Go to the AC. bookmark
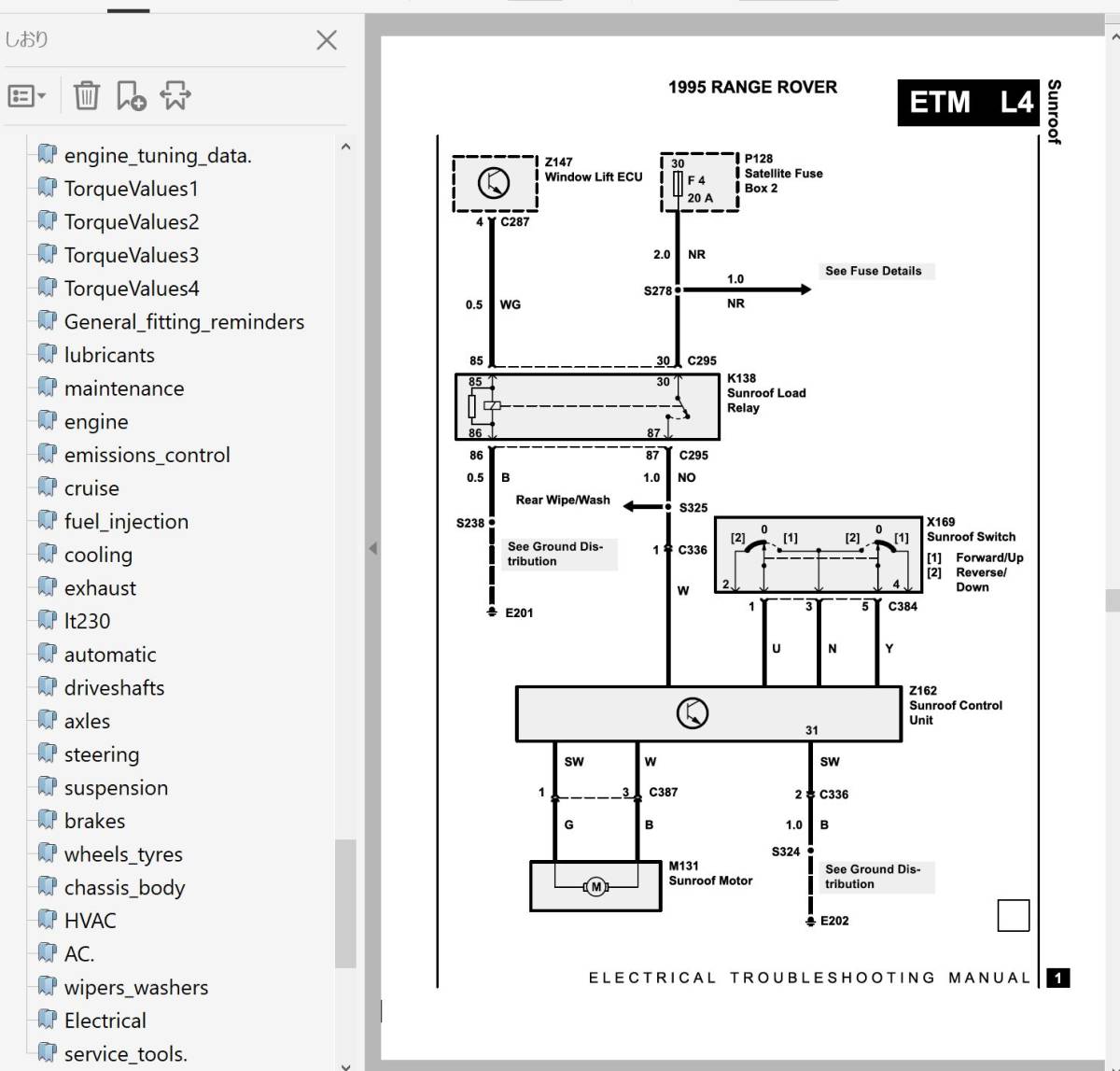The height and width of the screenshot is (1071, 1120). pyautogui.click(x=79, y=954)
